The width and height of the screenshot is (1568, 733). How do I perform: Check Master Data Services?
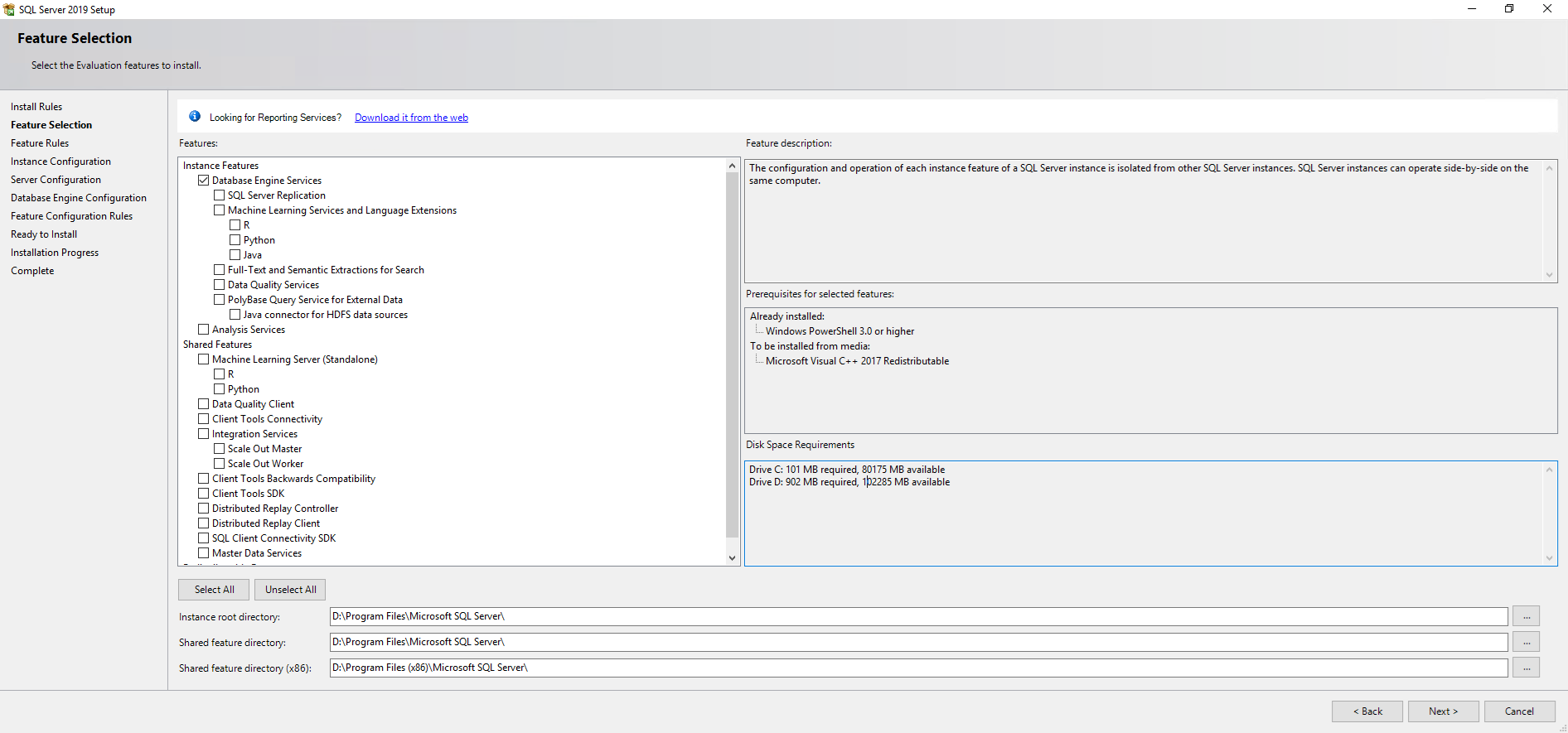[x=203, y=552]
